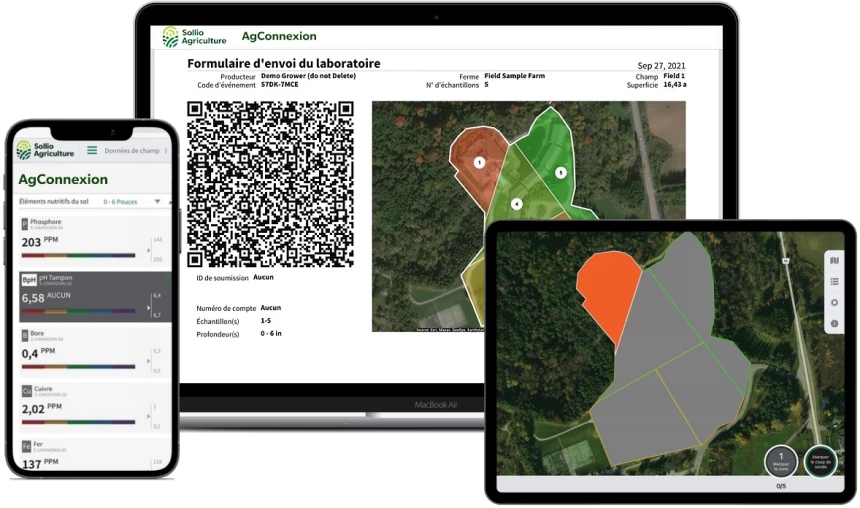
Task: Select the Fer Fe element icon
Action: coord(26,446)
